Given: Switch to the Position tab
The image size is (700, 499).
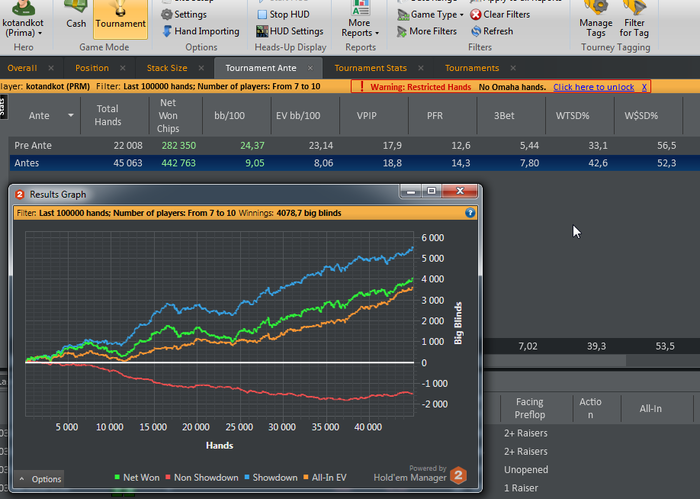Looking at the screenshot, I should coord(92,68).
